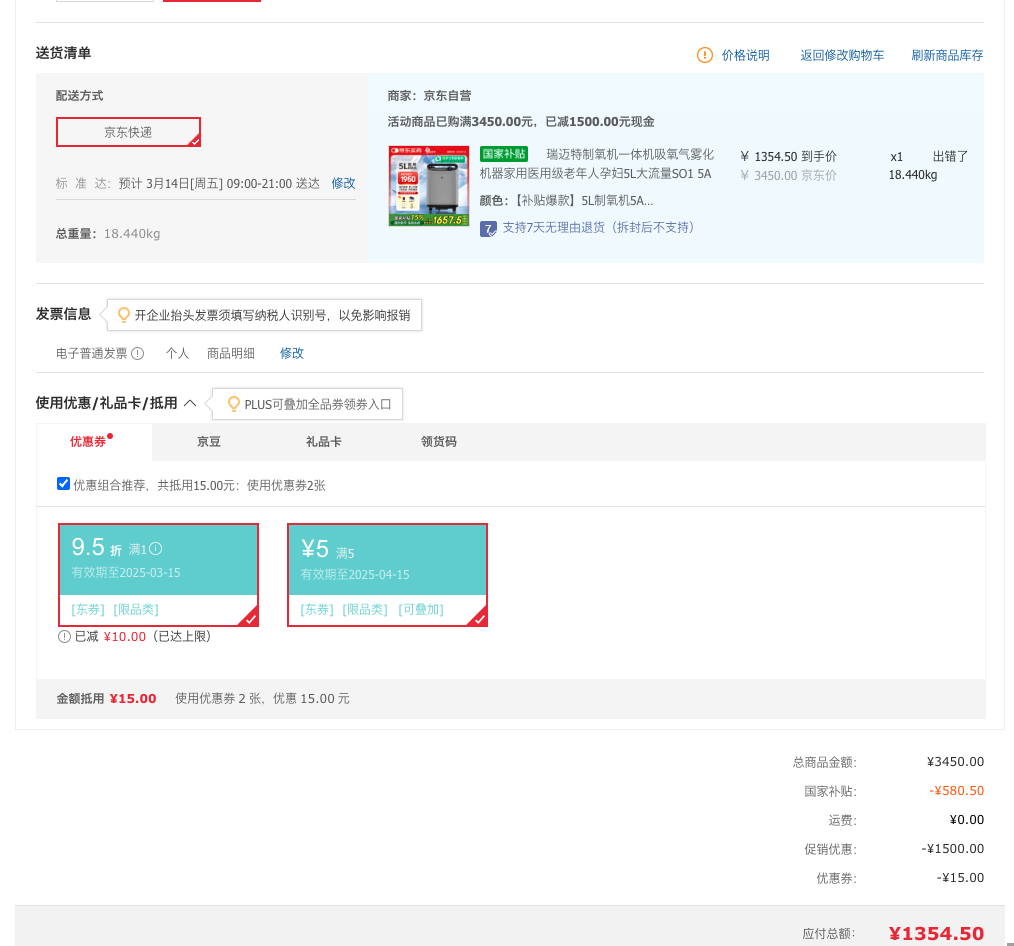Click the 7-day return icon
This screenshot has height=946, width=1014.
point(488,229)
